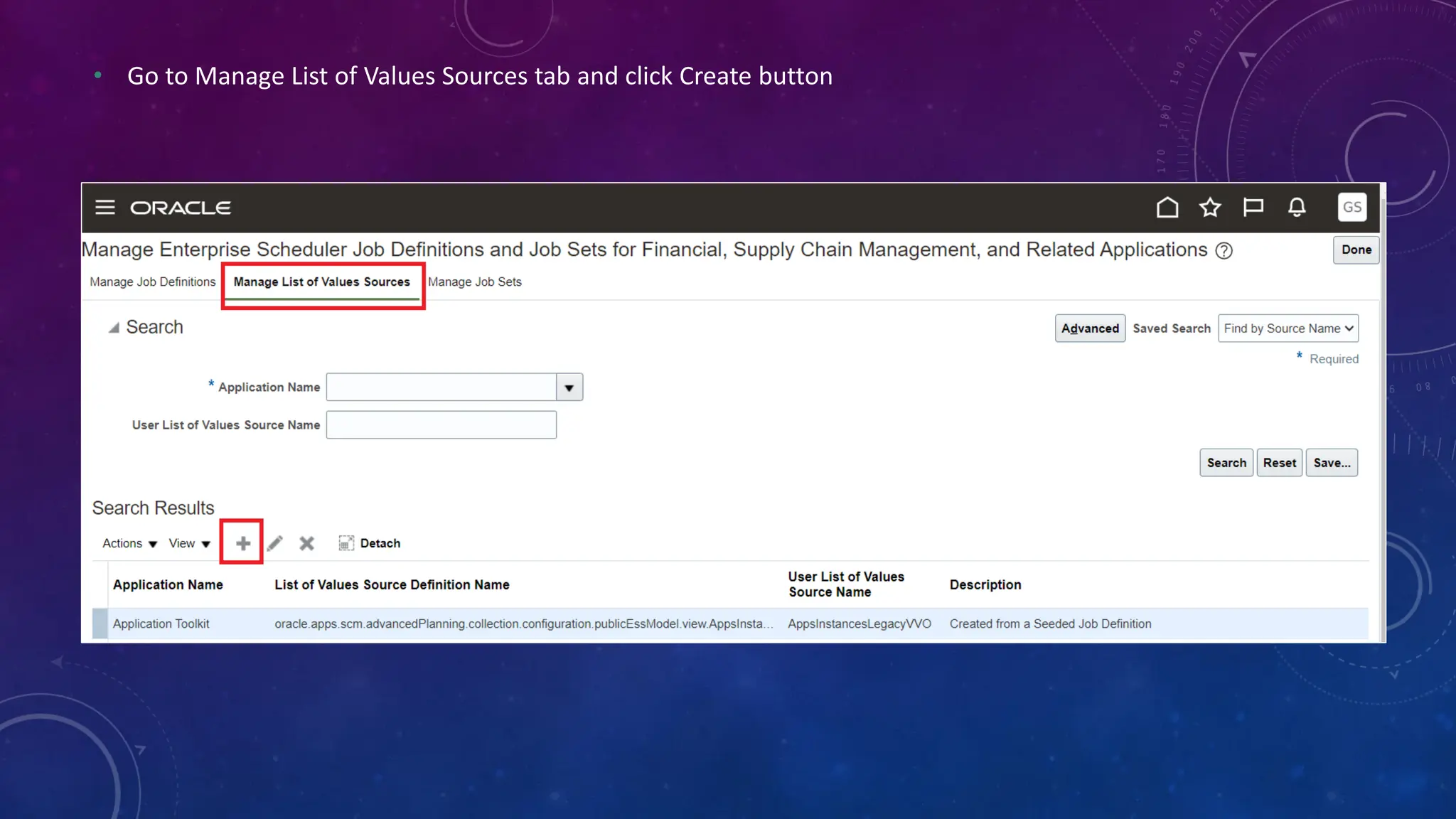The image size is (1456, 819).
Task: Collapse the Search section triangle
Action: (x=114, y=328)
